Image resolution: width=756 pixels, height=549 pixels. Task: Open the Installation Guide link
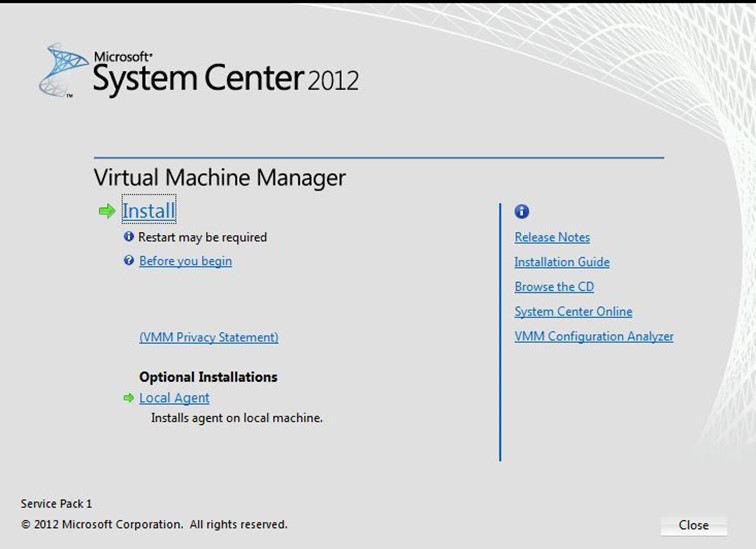(562, 262)
